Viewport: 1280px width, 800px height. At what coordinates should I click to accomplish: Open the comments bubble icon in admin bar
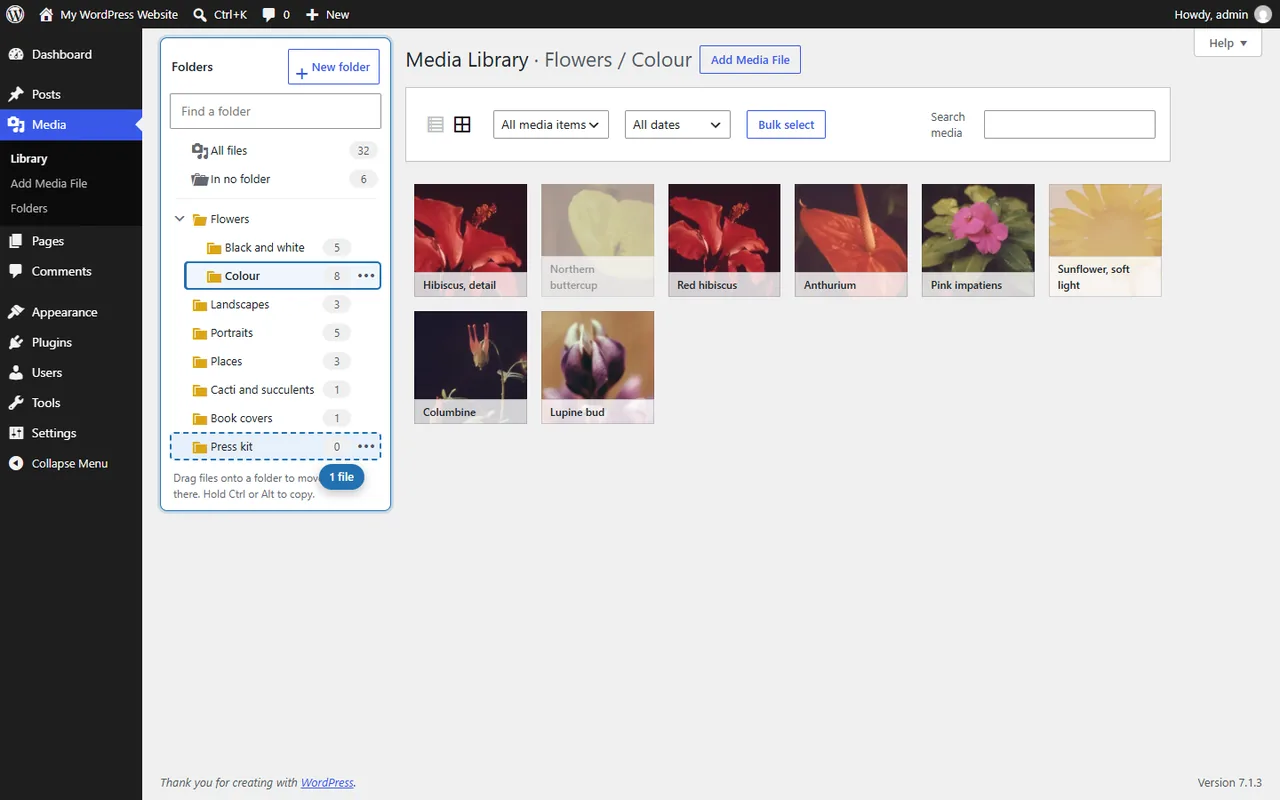tap(269, 15)
